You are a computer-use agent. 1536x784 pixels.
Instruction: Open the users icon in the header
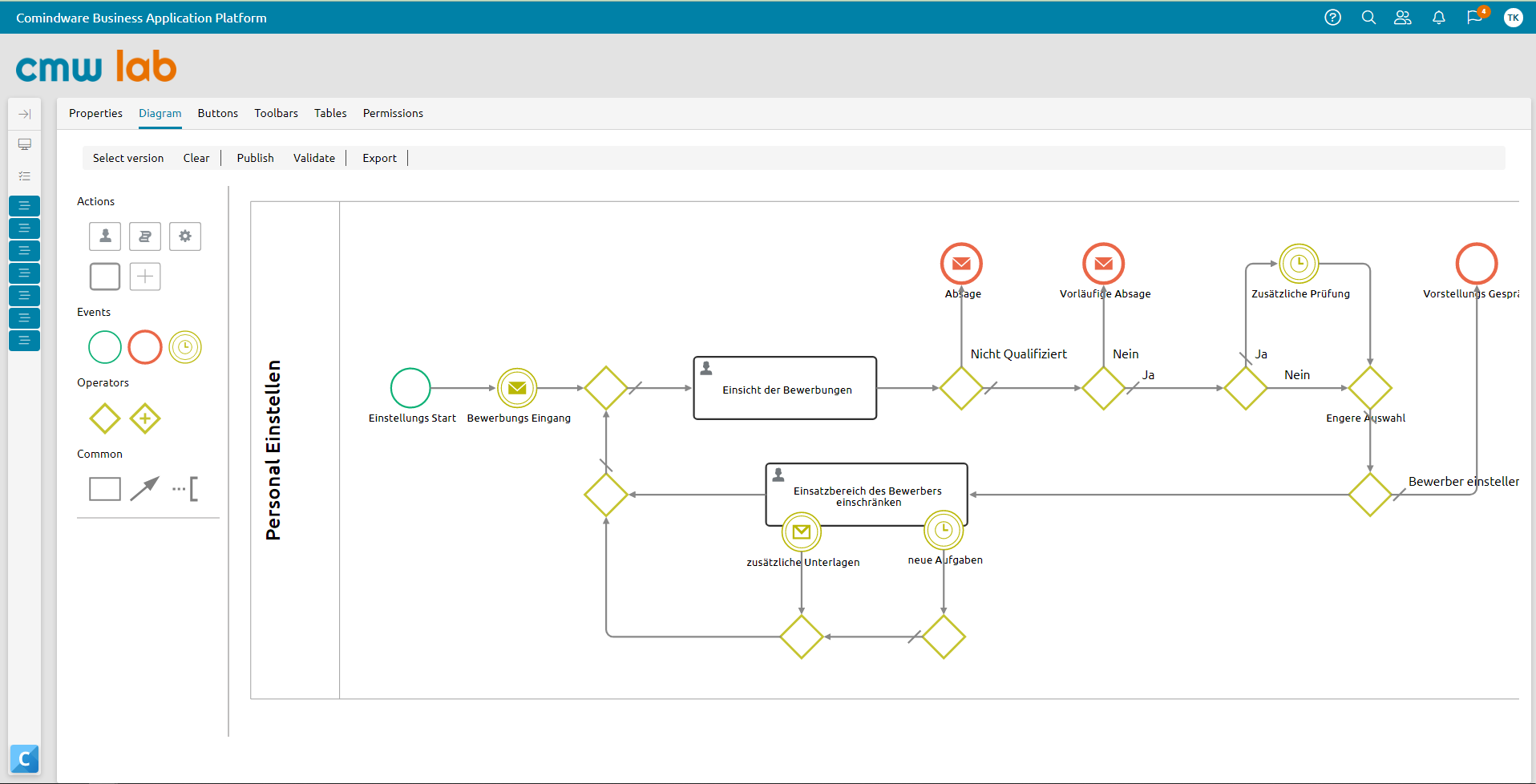[x=1403, y=18]
